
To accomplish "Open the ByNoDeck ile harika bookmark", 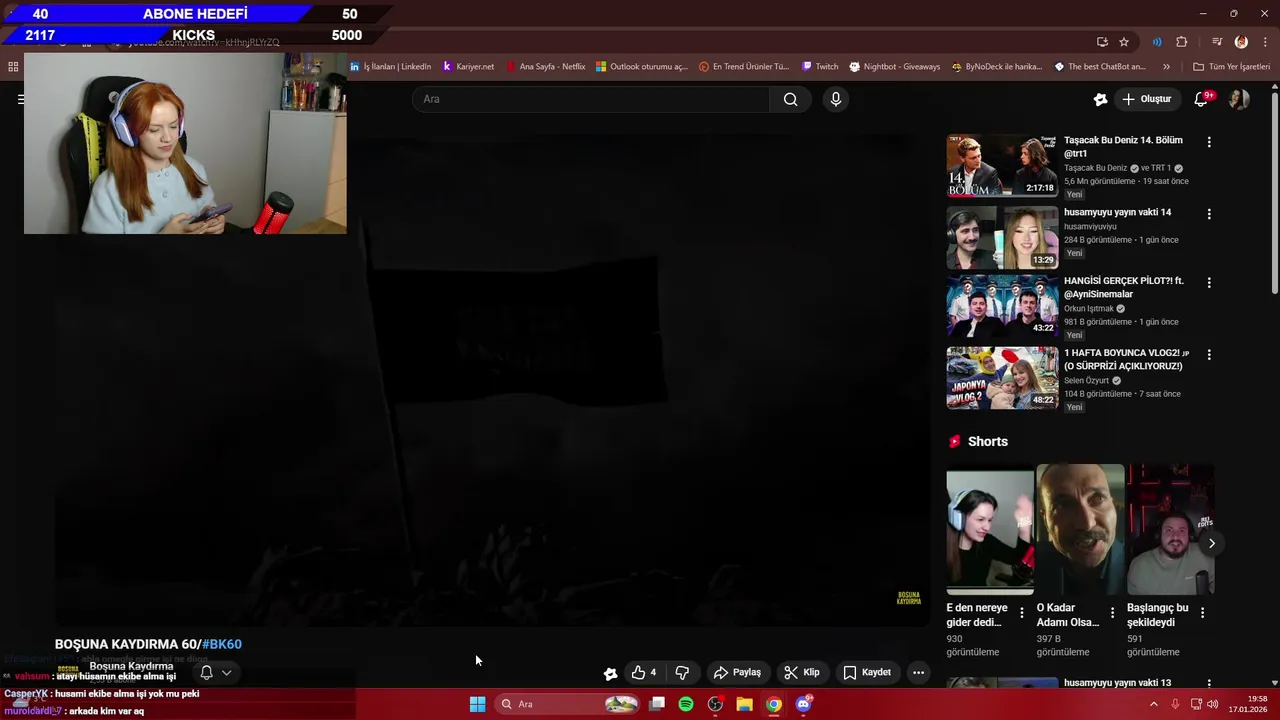I will click(996, 67).
